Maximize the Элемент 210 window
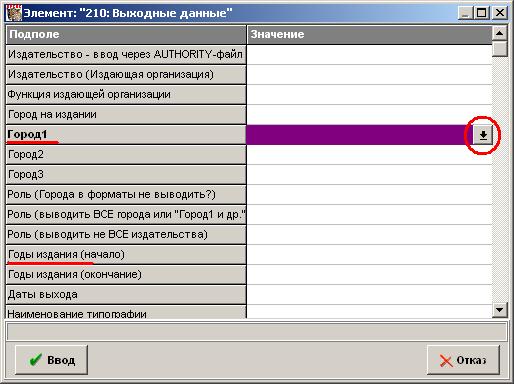Screen dimensions: 514x384 pos(482,13)
